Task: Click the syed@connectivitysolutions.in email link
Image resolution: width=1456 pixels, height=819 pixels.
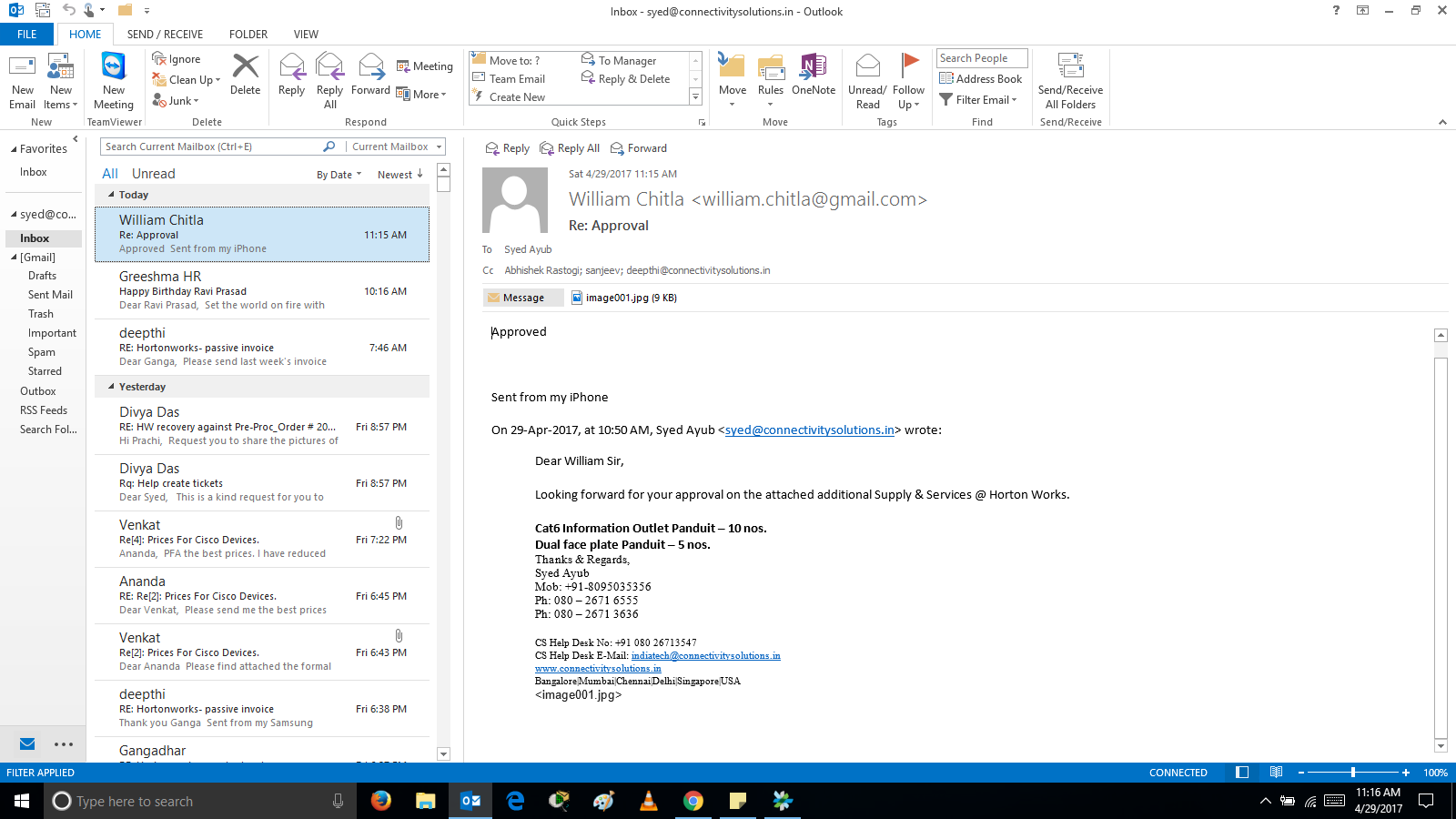Action: click(809, 430)
